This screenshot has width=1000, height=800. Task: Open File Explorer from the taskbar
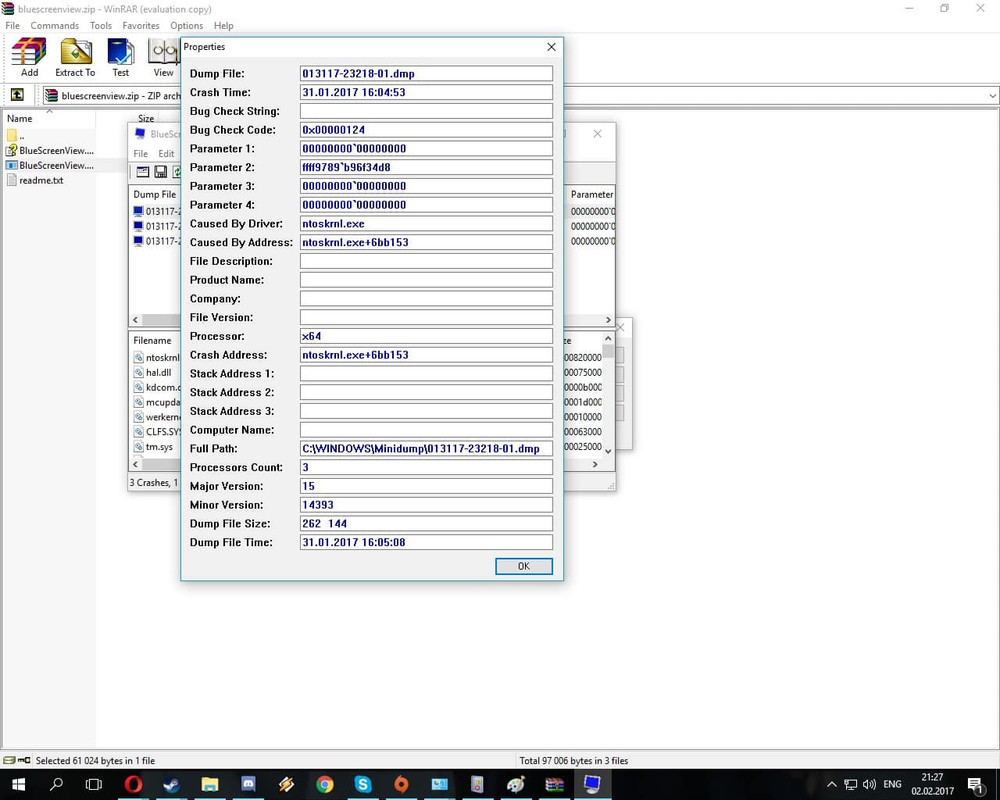(x=210, y=784)
